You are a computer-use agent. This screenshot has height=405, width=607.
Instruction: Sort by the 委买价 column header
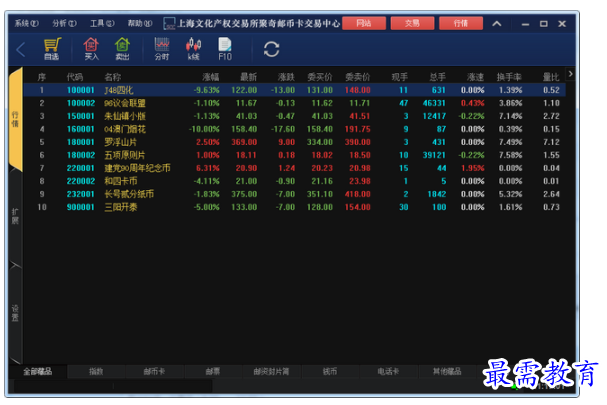tap(320, 77)
